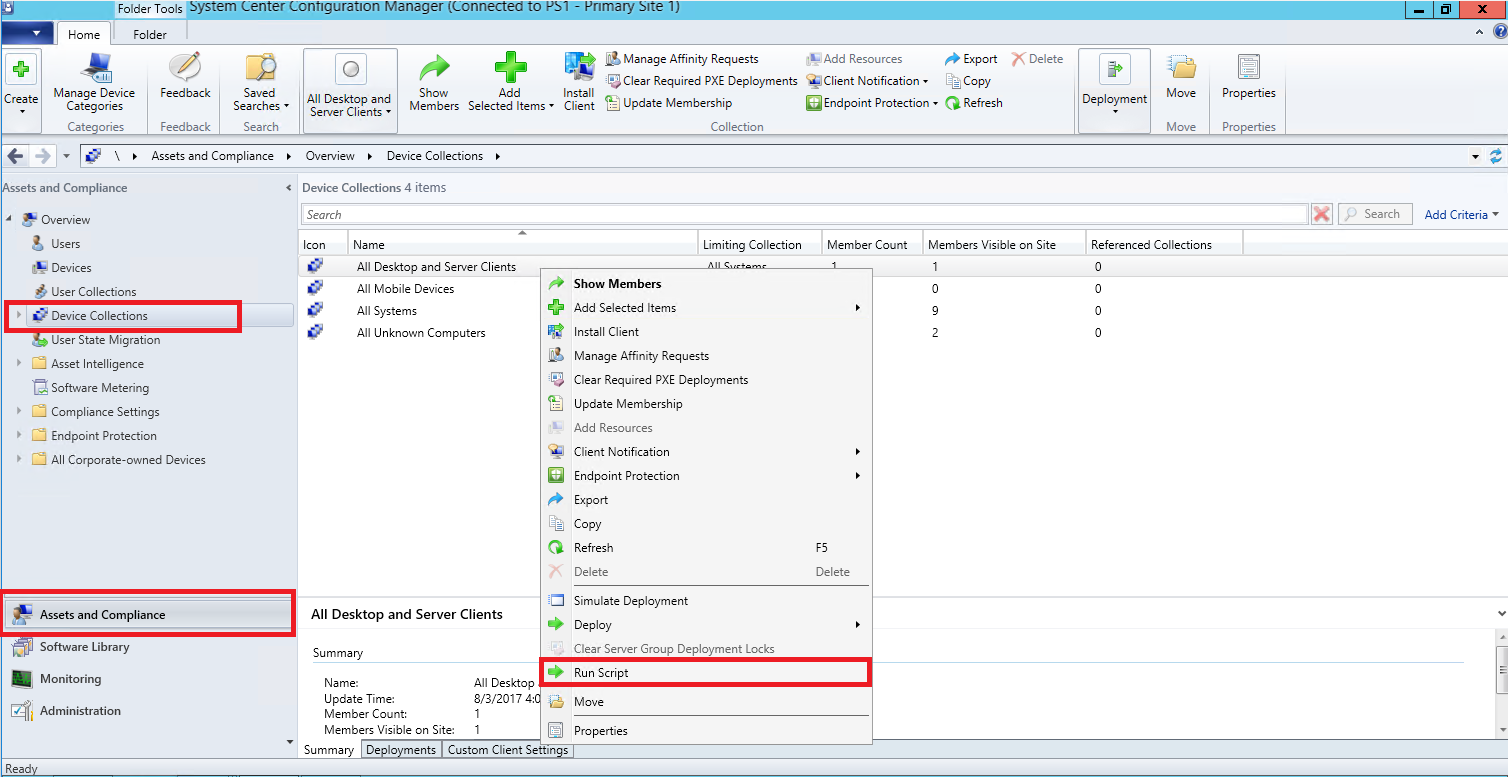Choose Install Client in context menu
This screenshot has width=1508, height=777.
706,332
